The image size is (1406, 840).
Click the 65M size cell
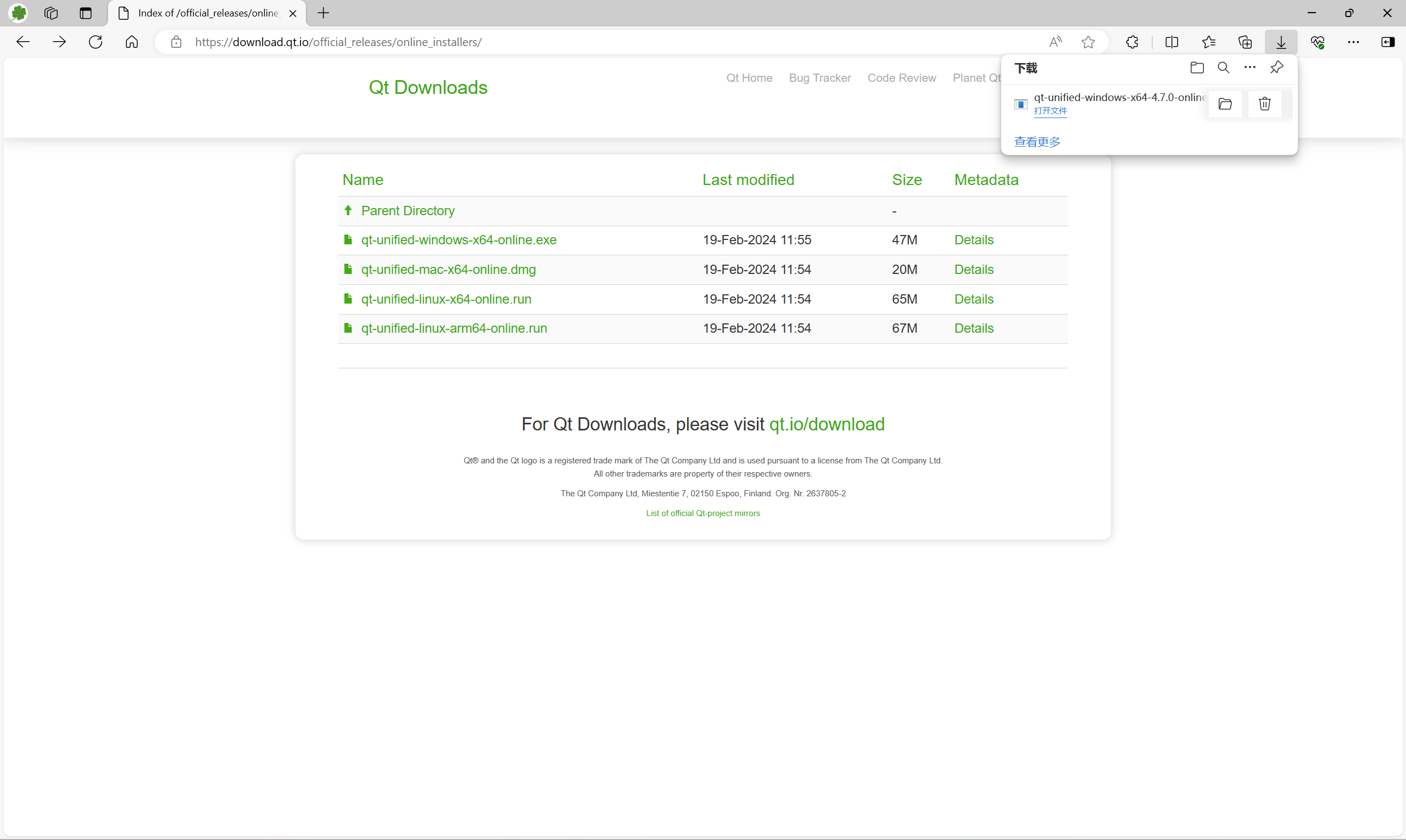click(905, 299)
